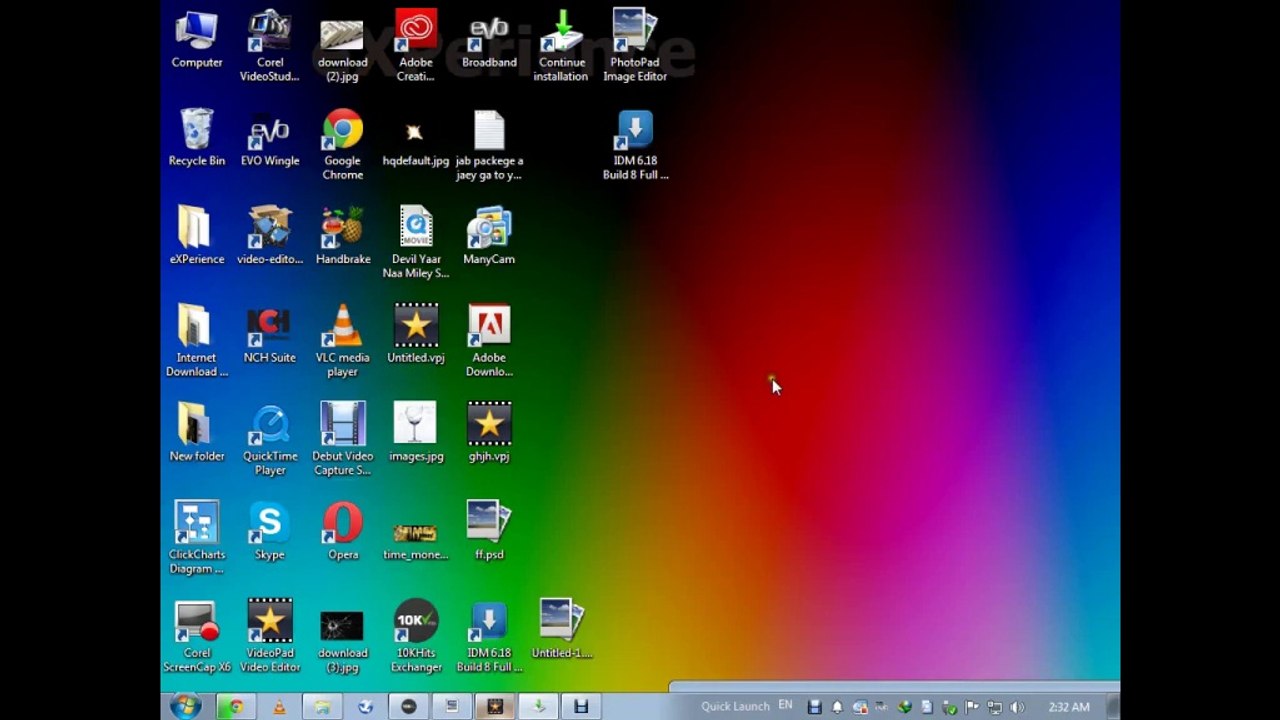Click the 2:32 AM taskbar clock
The width and height of the screenshot is (1280, 720).
(x=1068, y=707)
